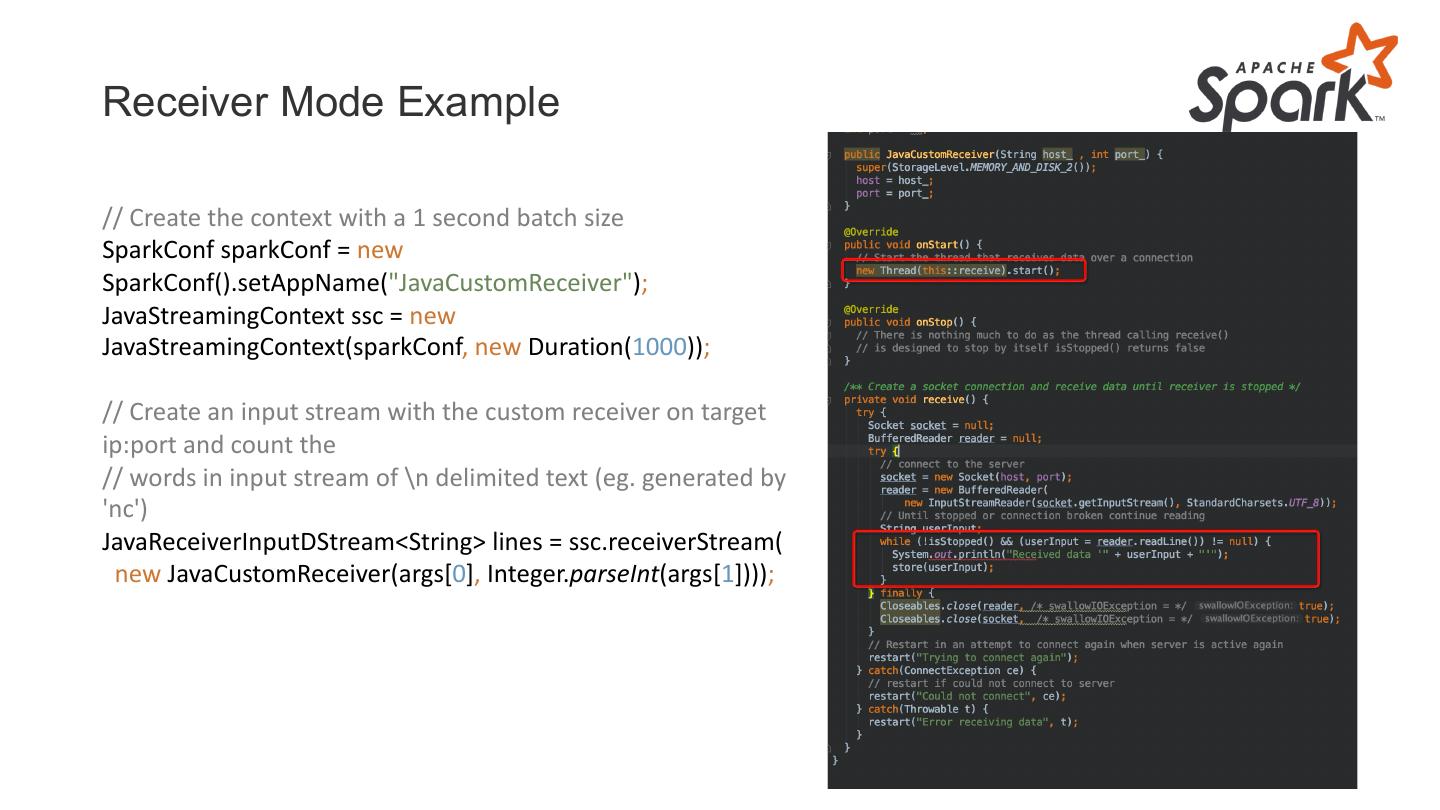Screen dimensions: 1440x810
Task: Click the comment 'is designed to stop by itself'
Action: point(1030,348)
